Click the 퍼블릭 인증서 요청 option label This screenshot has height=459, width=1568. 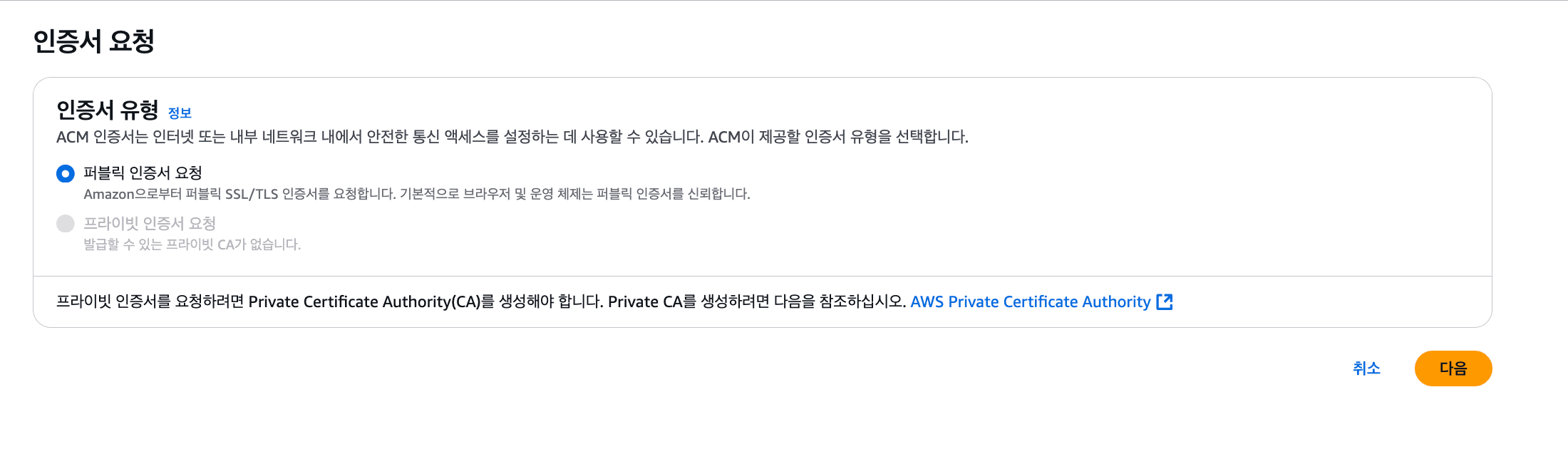coord(143,172)
